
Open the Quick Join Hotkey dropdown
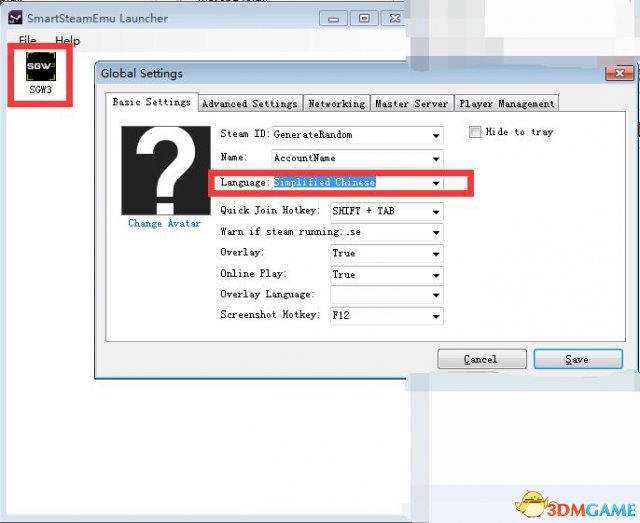point(436,212)
